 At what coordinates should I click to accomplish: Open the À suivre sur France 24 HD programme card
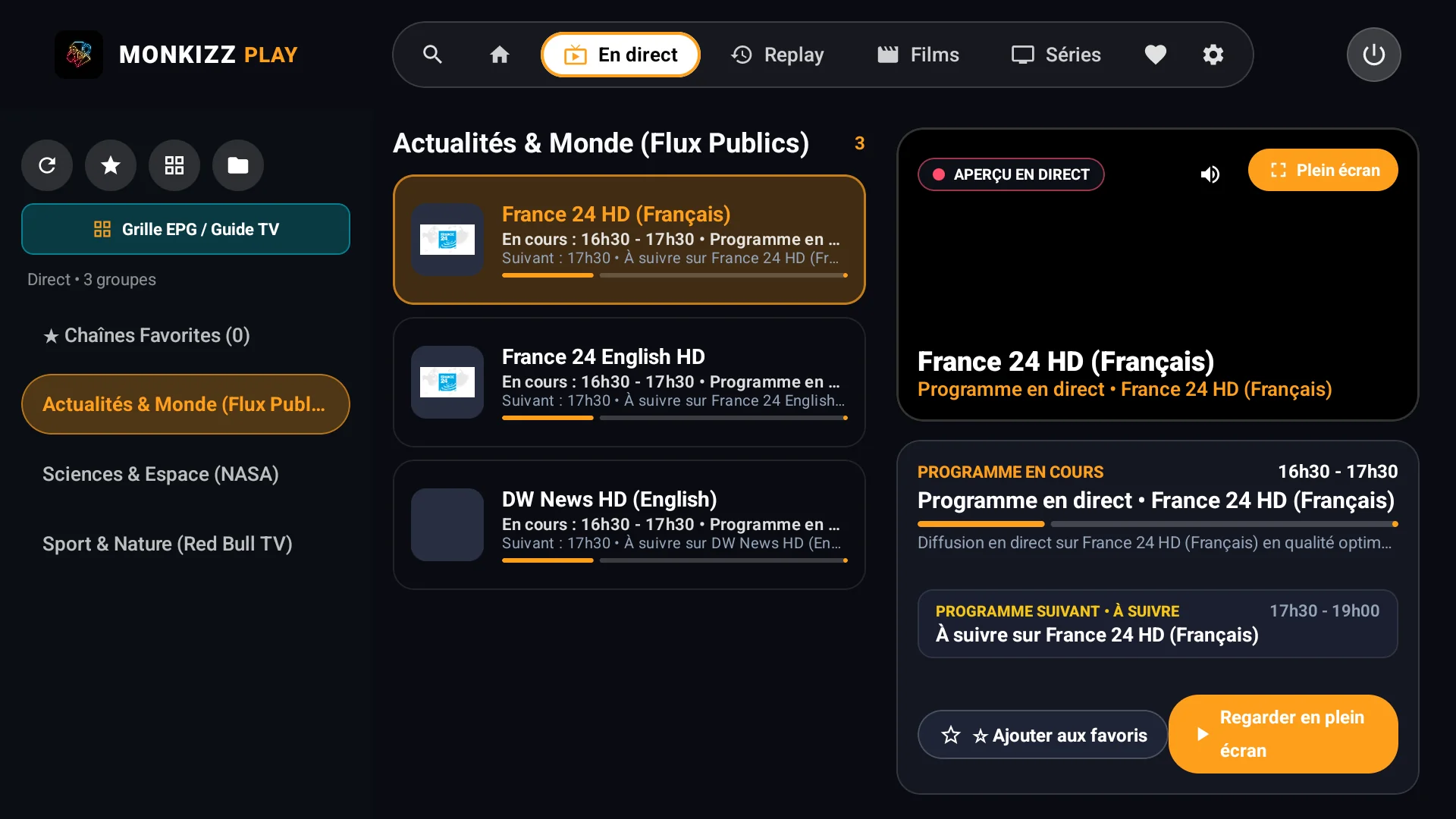pyautogui.click(x=1158, y=623)
